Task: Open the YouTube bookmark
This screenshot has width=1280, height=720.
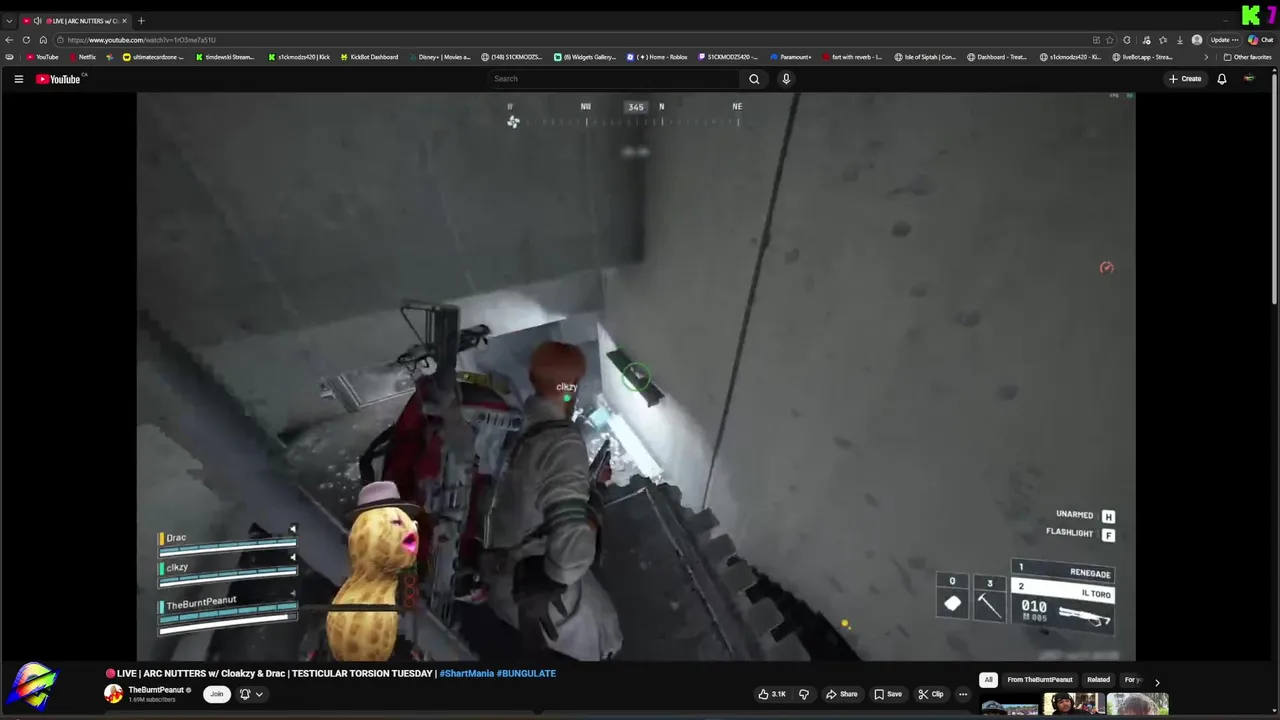Action: (x=42, y=57)
